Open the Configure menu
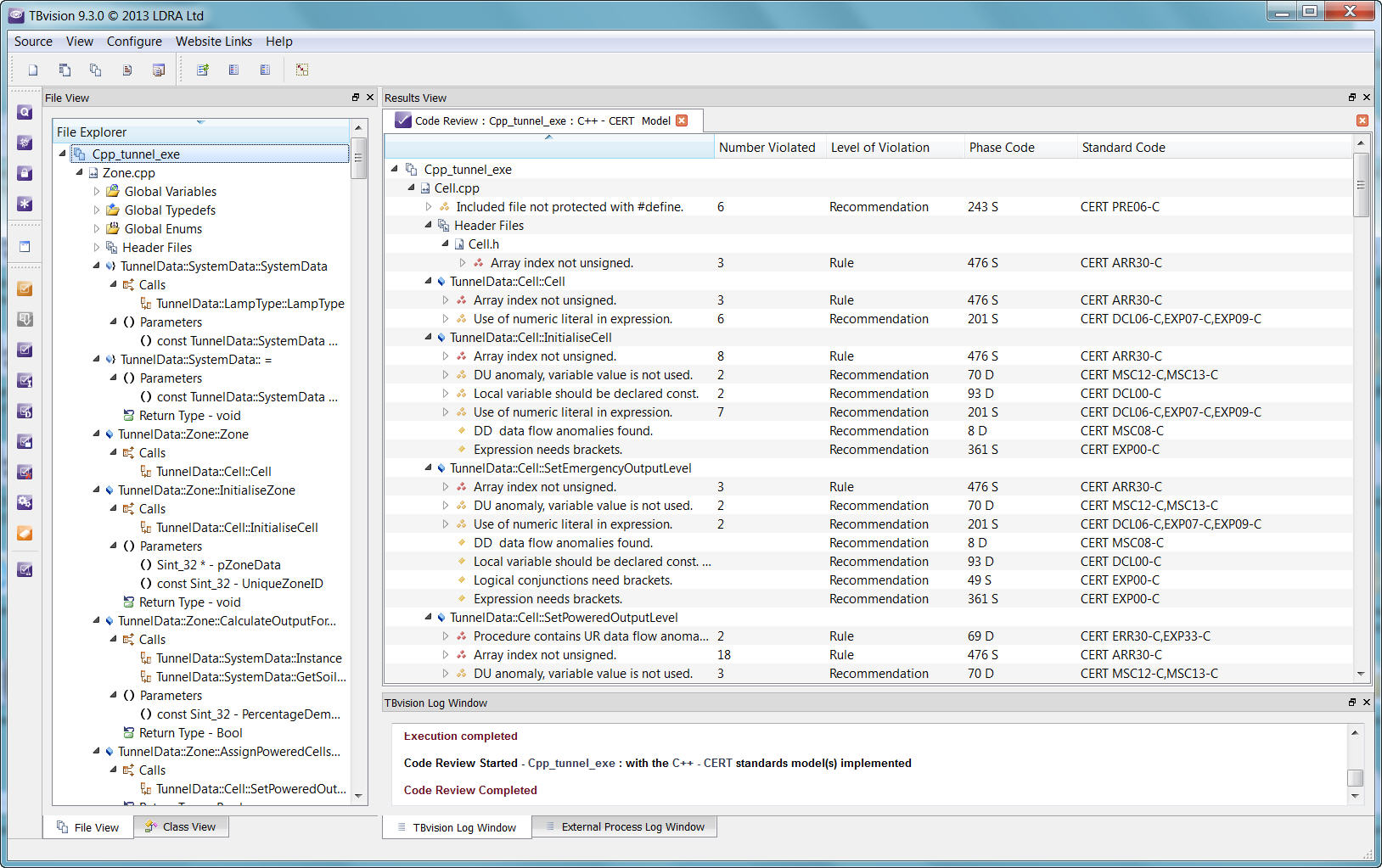Image resolution: width=1382 pixels, height=868 pixels. [x=134, y=42]
